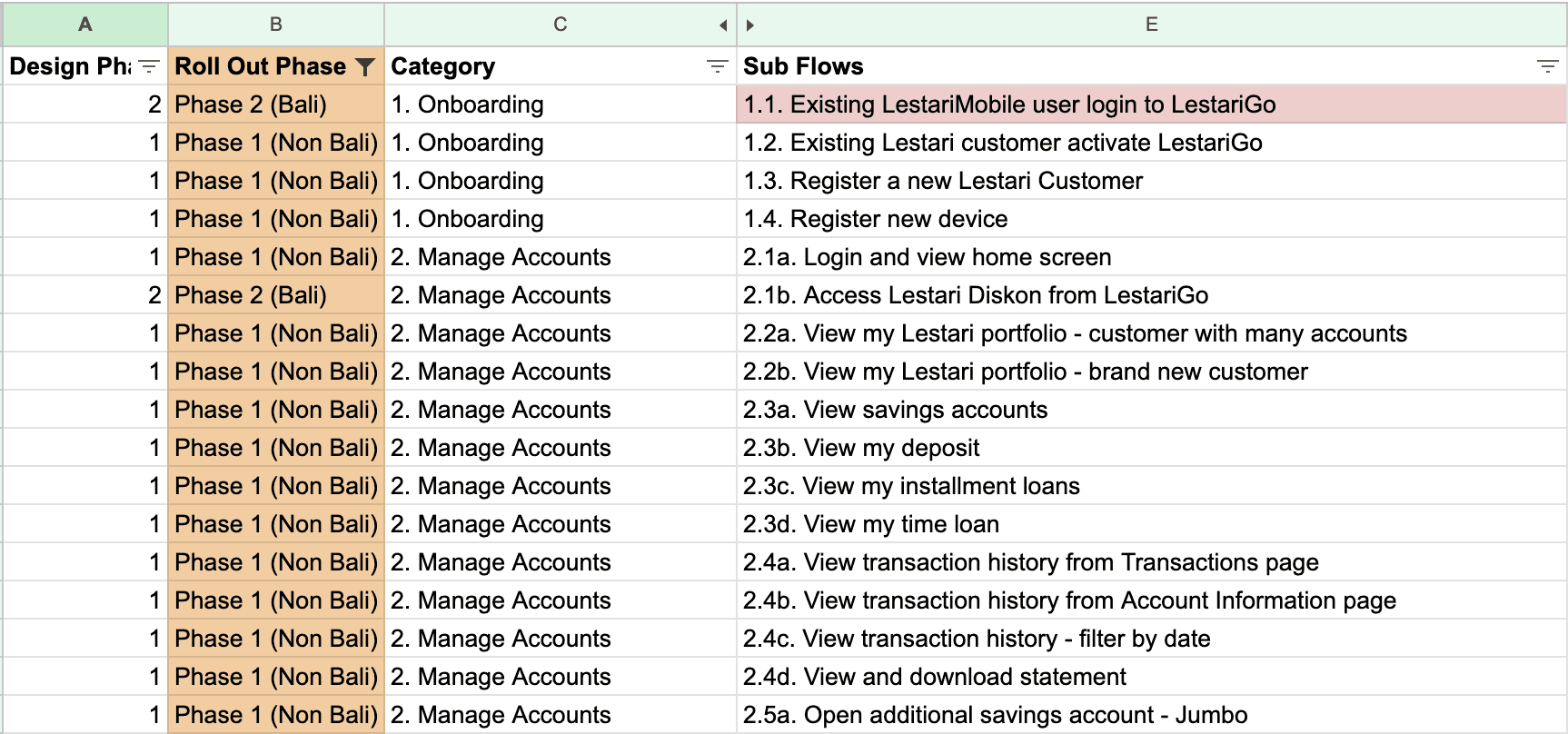This screenshot has height=734, width=1568.
Task: Select cell '2.2b. View my Lestari portfolio - brand new customer'
Action: tap(1152, 372)
